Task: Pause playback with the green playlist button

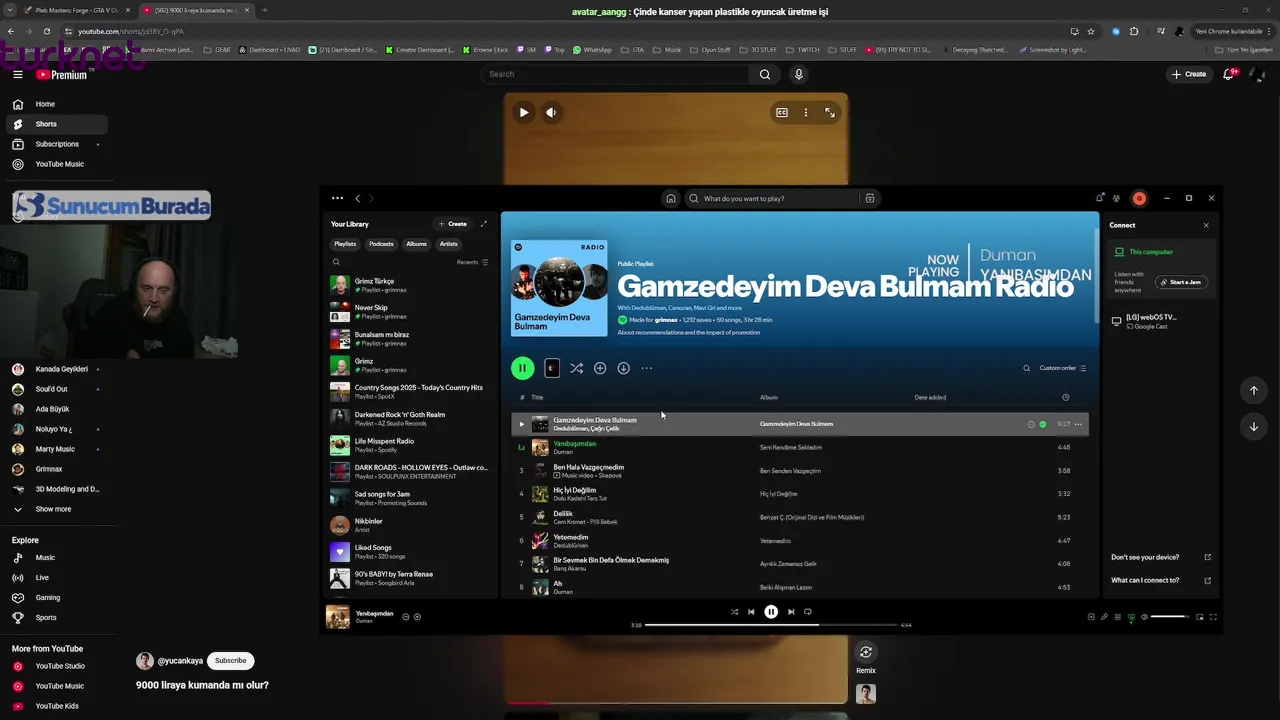Action: [522, 368]
